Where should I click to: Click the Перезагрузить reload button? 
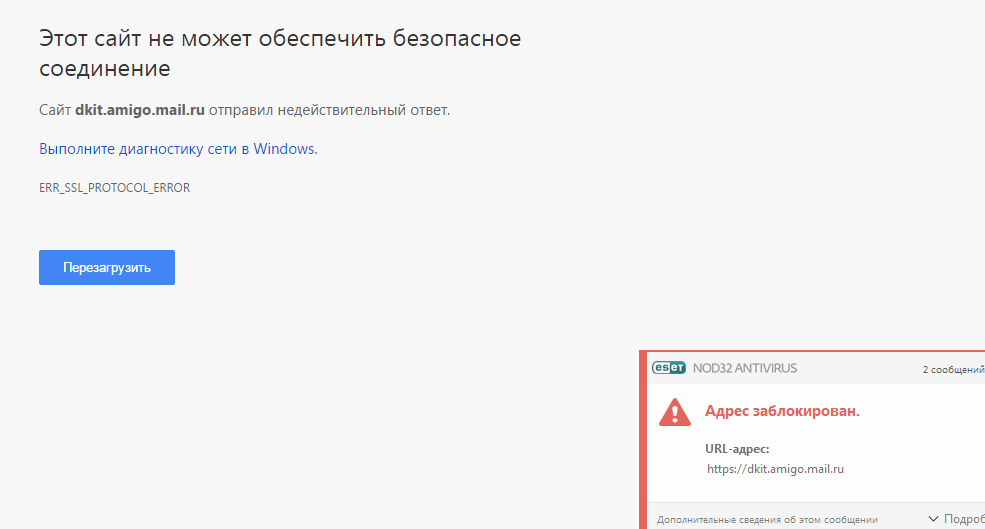pos(107,268)
